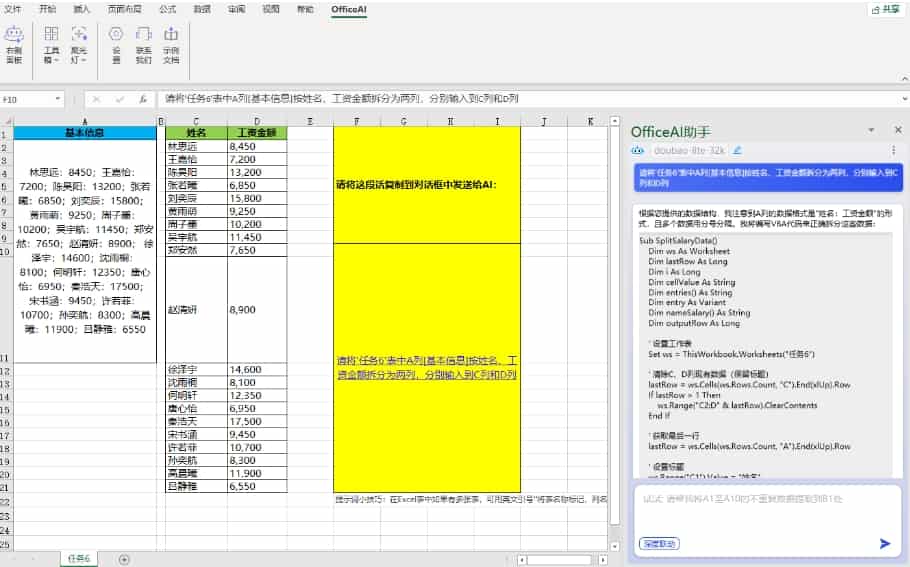
Task: Click the formula bar confirm checkmark
Action: click(x=120, y=99)
